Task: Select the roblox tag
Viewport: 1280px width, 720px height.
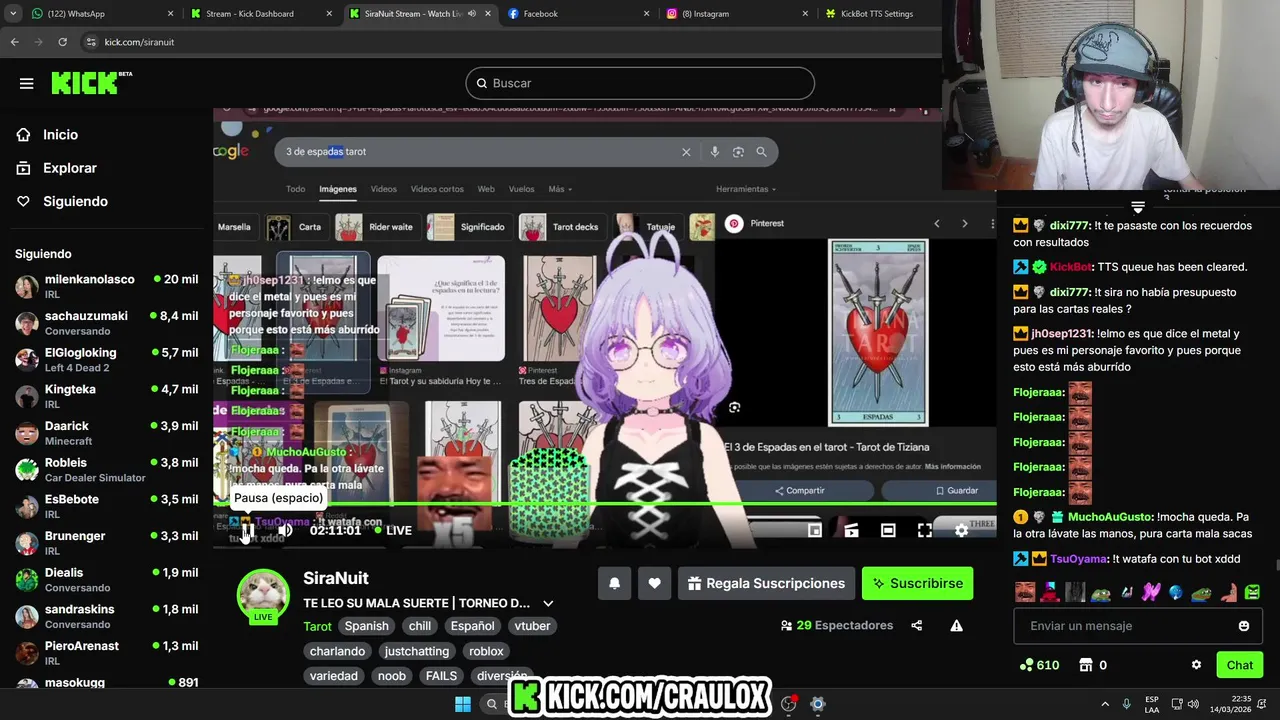Action: coord(486,651)
